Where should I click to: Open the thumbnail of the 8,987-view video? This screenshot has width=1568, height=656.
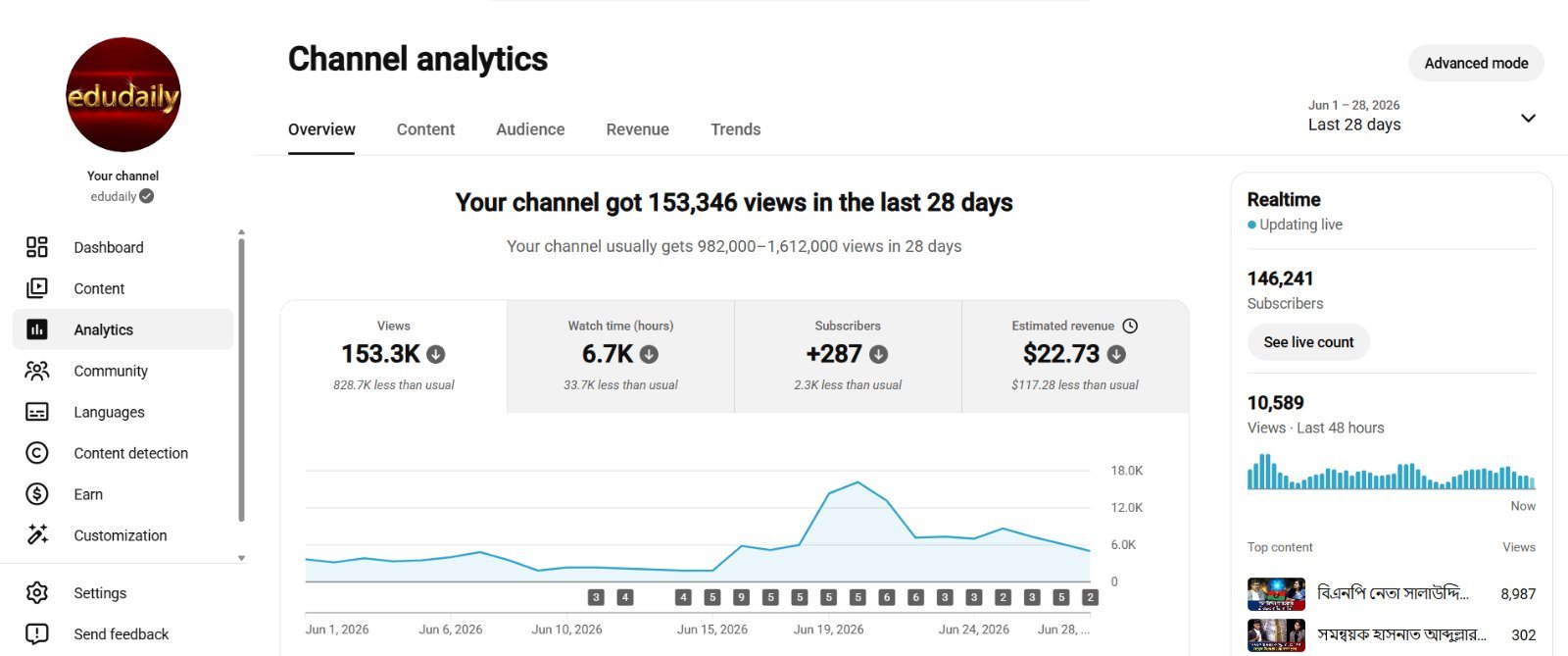(1276, 594)
